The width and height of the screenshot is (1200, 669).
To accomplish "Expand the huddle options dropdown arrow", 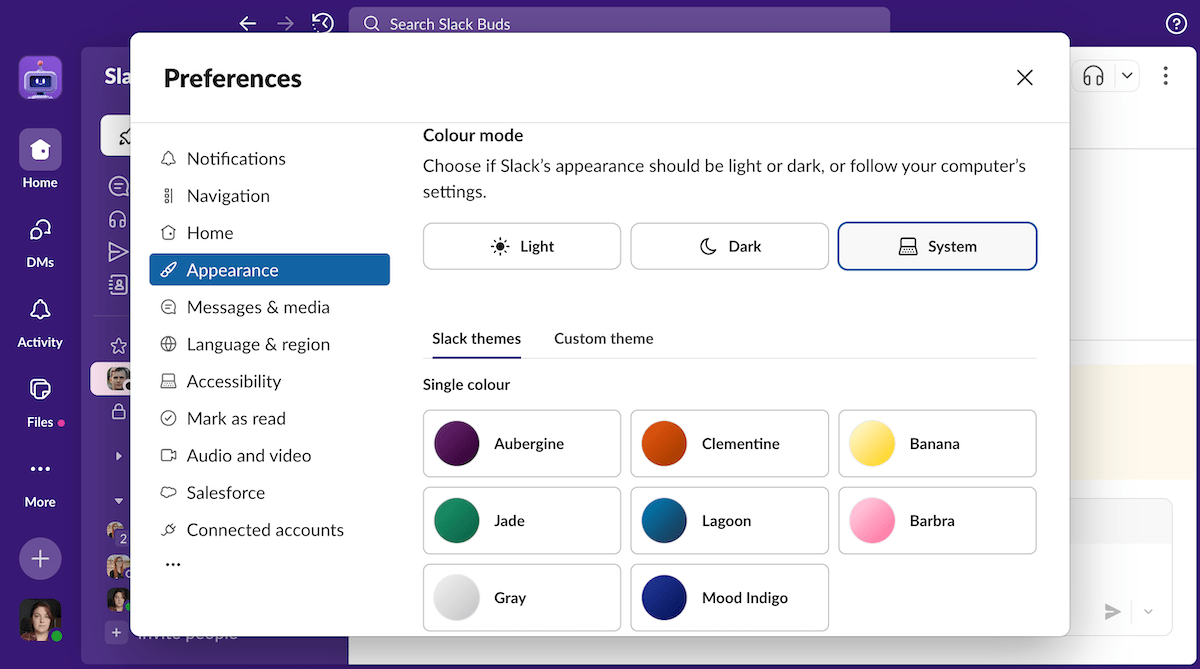I will point(1127,76).
